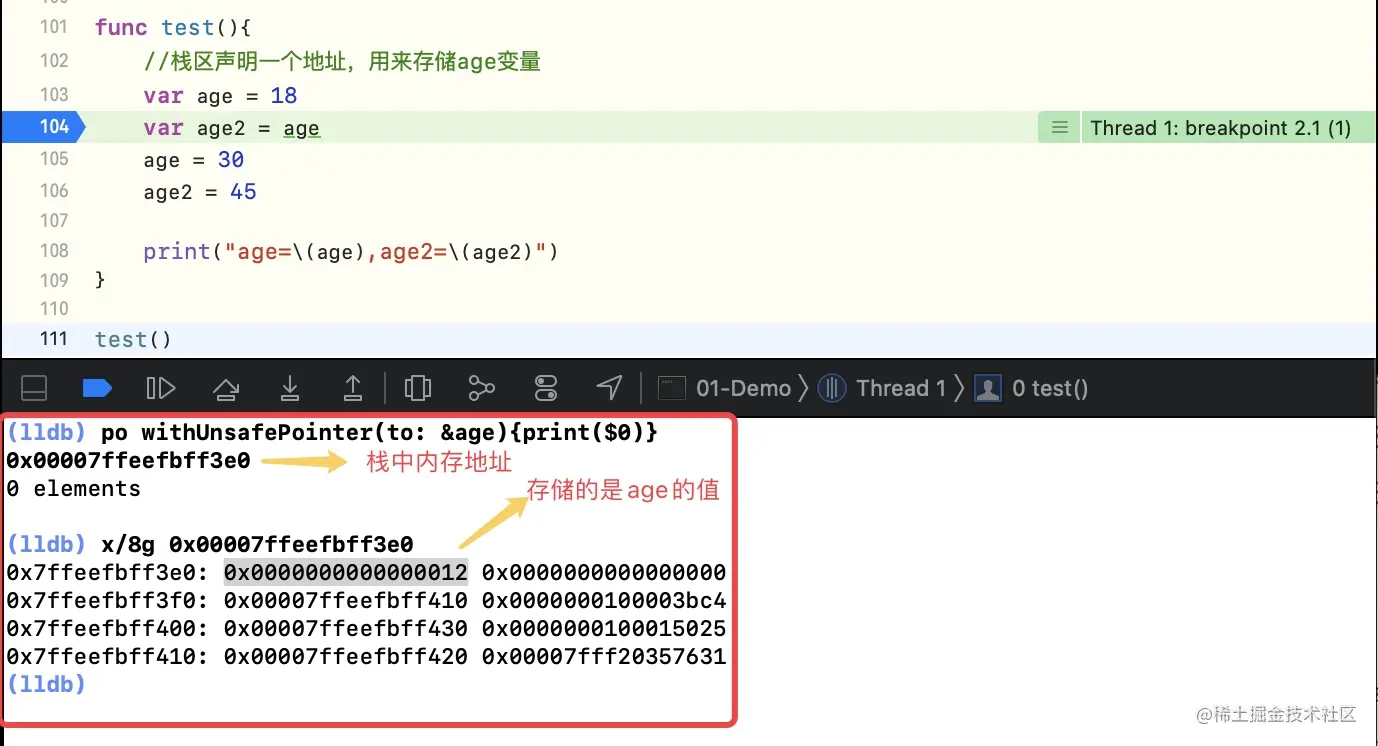Continue program execution
This screenshot has width=1378, height=746.
coord(160,388)
